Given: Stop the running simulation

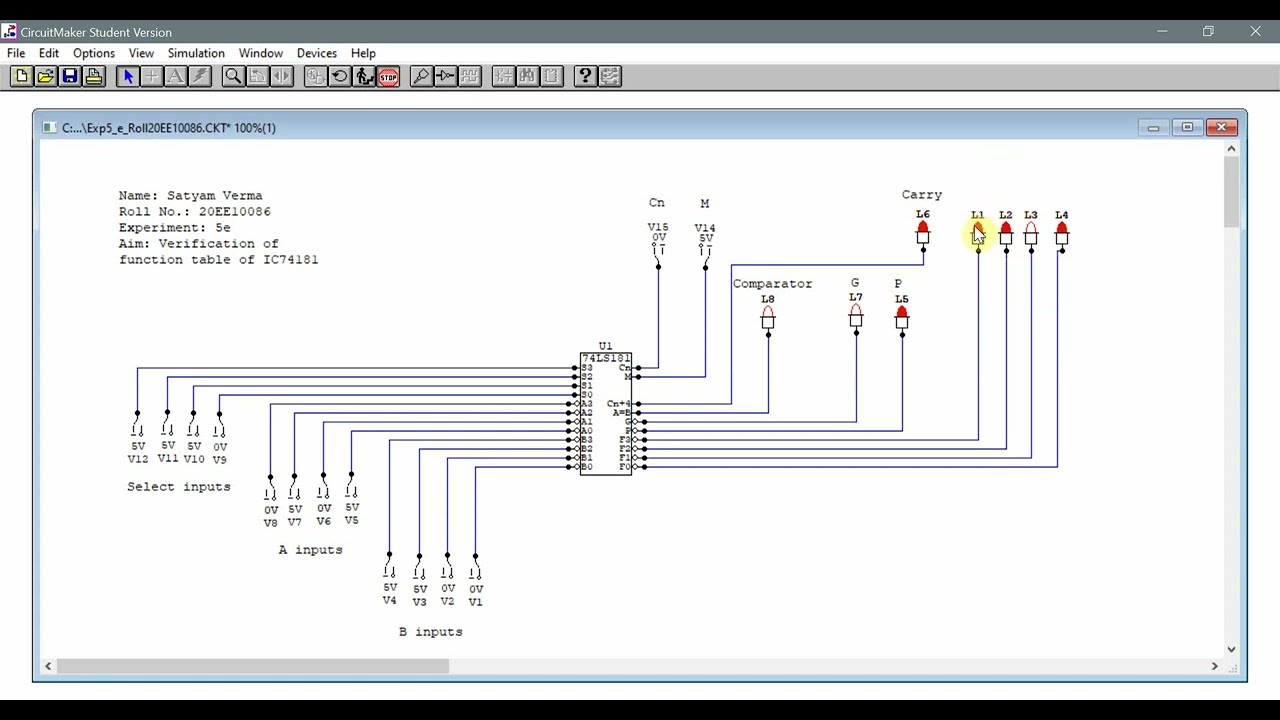Looking at the screenshot, I should [388, 76].
